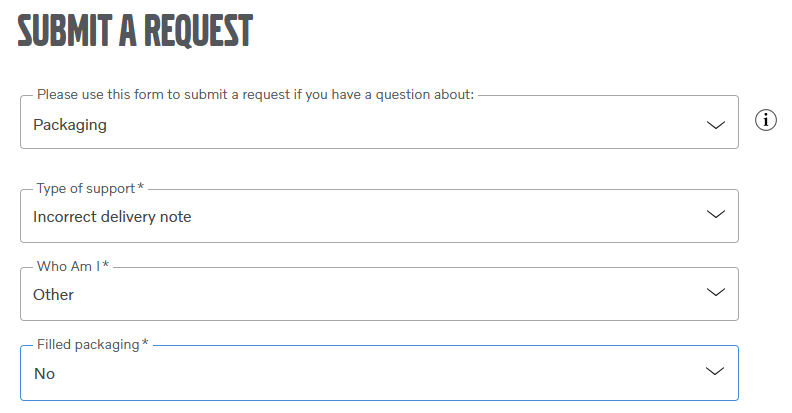Click the 'Incorrect delivery note' selected value
This screenshot has width=792, height=413.
112,216
